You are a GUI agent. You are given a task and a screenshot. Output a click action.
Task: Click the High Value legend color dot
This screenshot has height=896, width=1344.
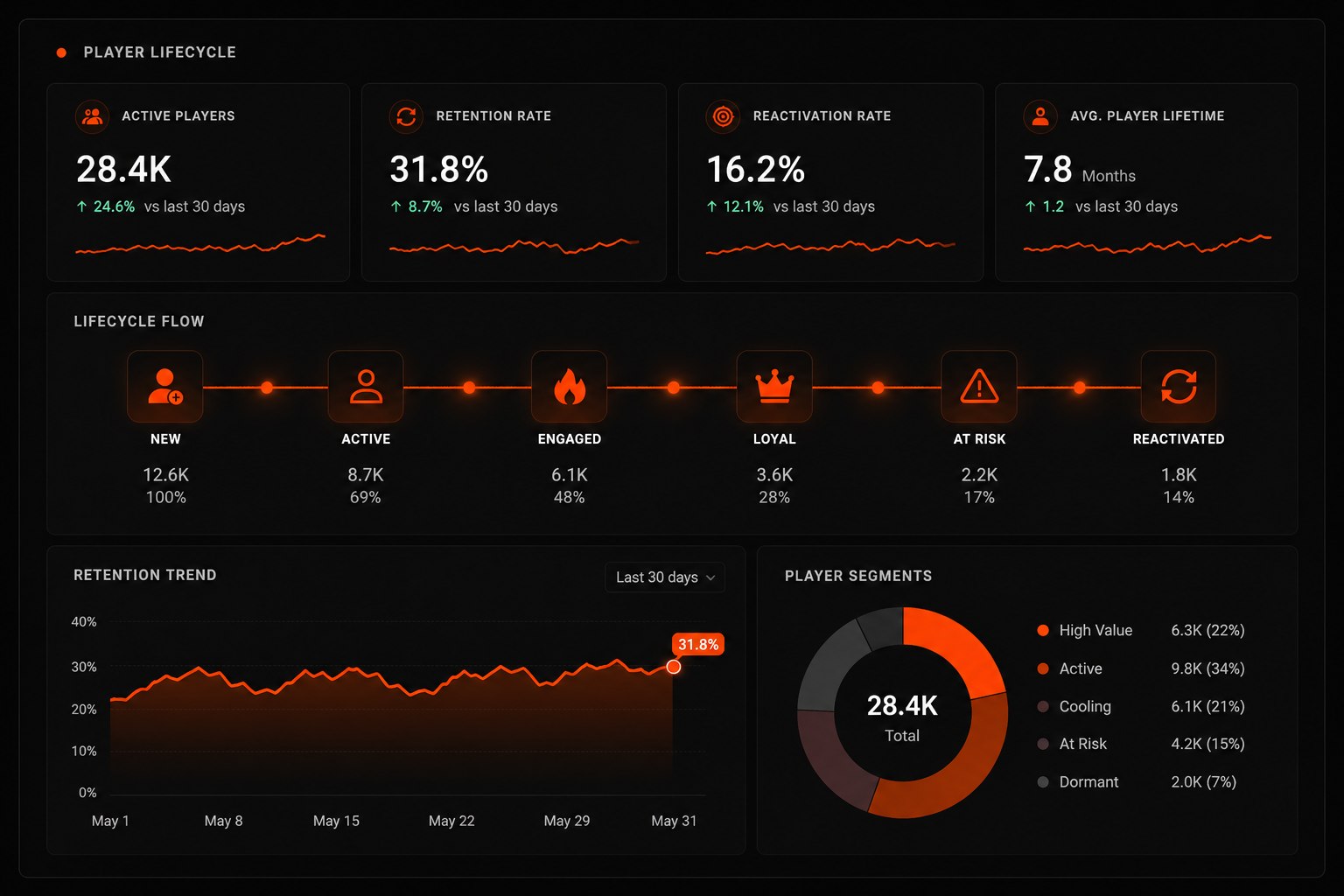click(1043, 630)
